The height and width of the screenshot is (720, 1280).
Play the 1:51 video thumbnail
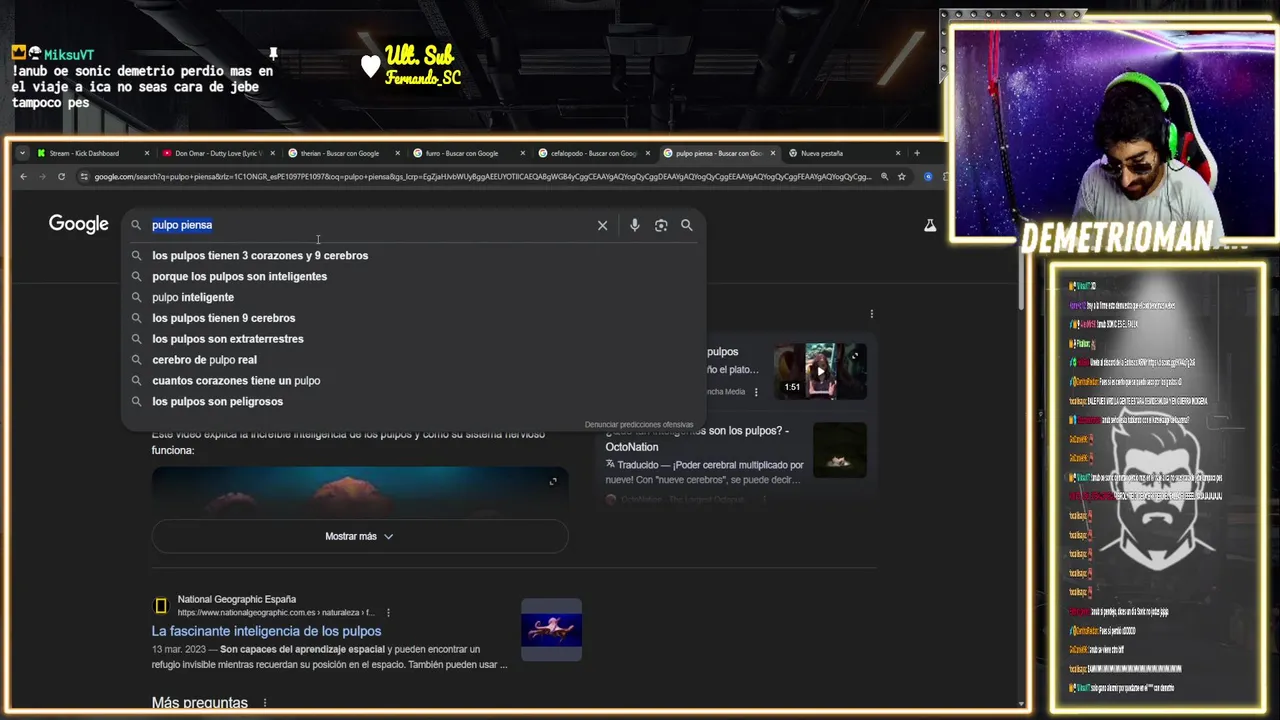(x=820, y=371)
